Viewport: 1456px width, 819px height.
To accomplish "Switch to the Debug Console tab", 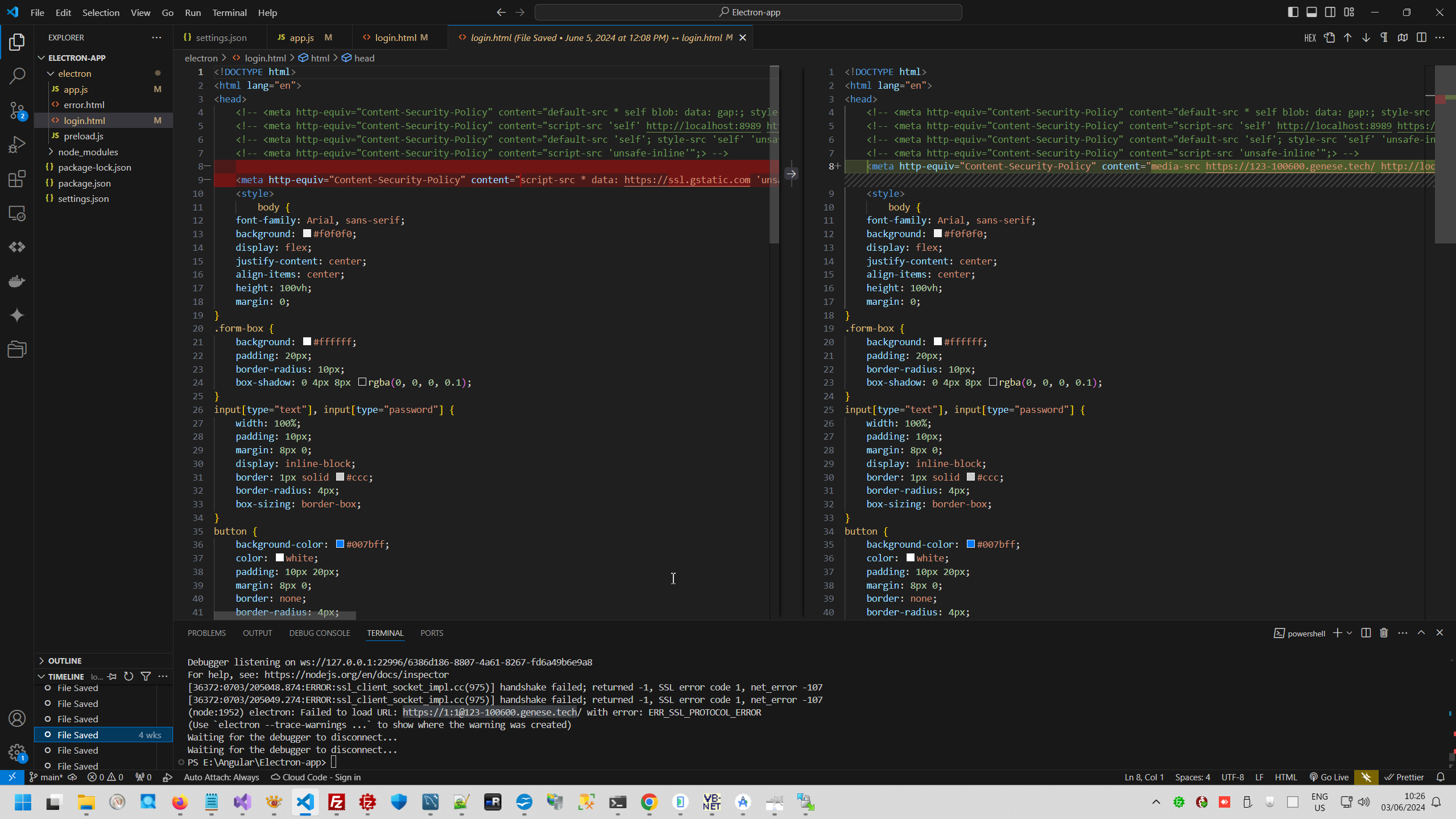I will pyautogui.click(x=319, y=633).
